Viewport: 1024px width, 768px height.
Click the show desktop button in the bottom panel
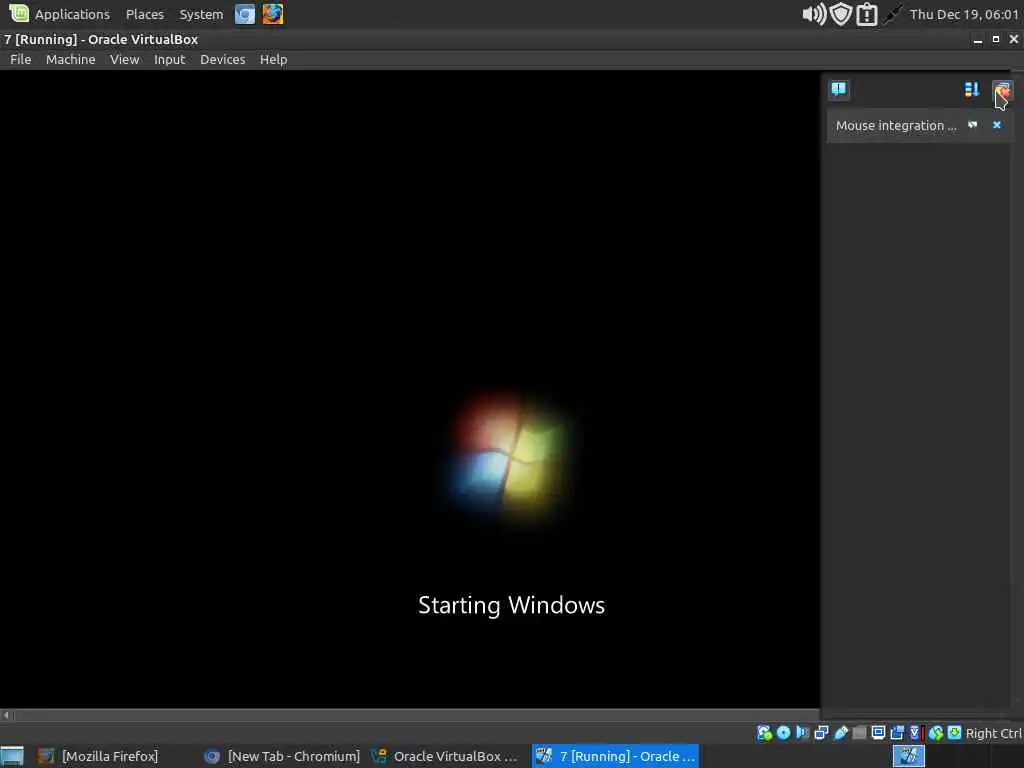point(12,756)
